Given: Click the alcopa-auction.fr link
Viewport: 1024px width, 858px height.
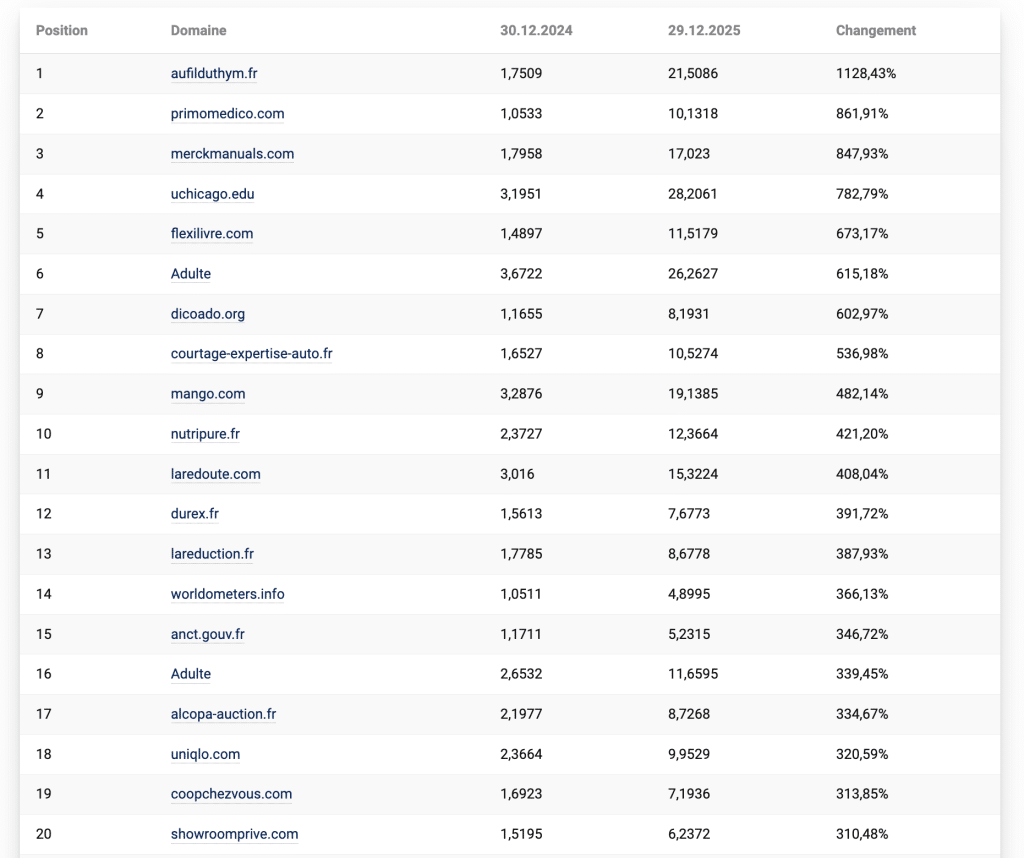Looking at the screenshot, I should pyautogui.click(x=223, y=714).
